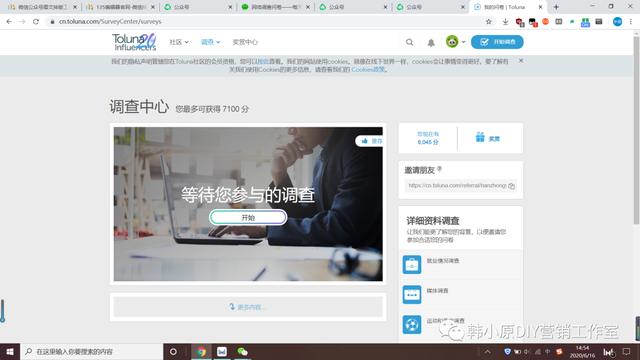Open the notifications bell icon
This screenshot has width=640, height=360.
(431, 42)
